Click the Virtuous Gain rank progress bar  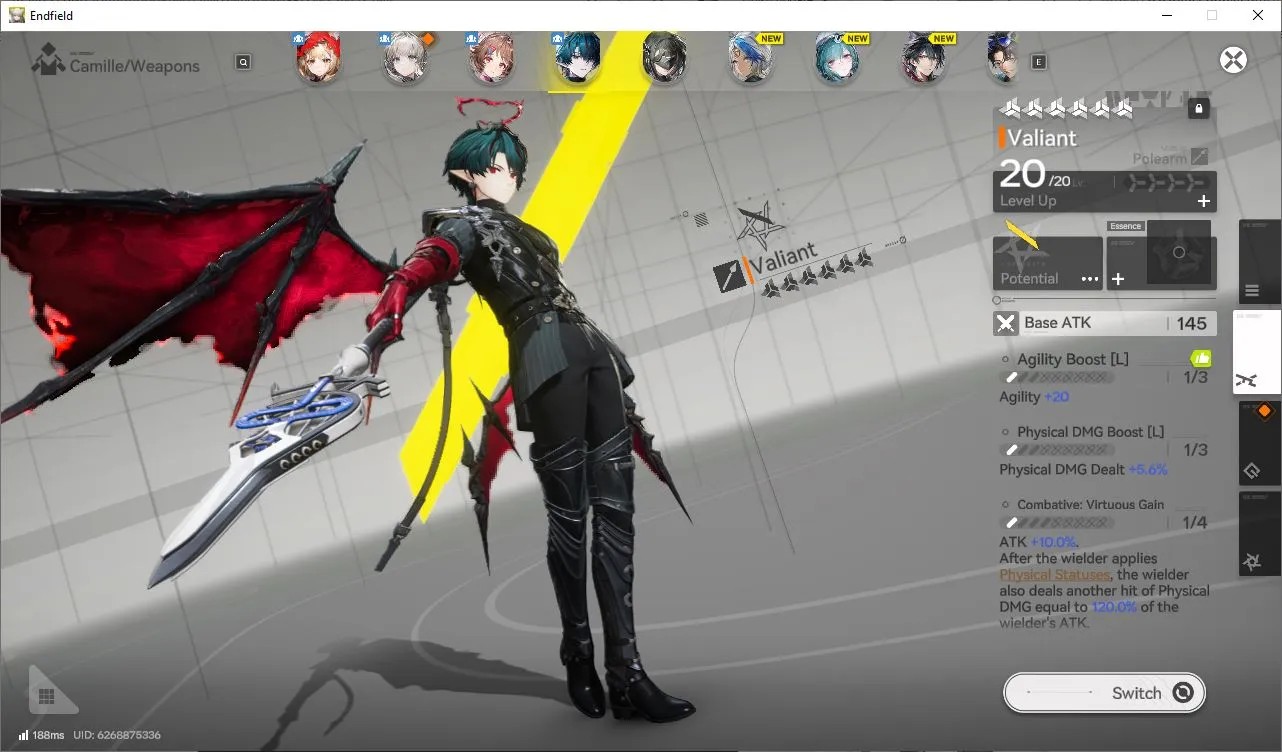[x=1057, y=522]
